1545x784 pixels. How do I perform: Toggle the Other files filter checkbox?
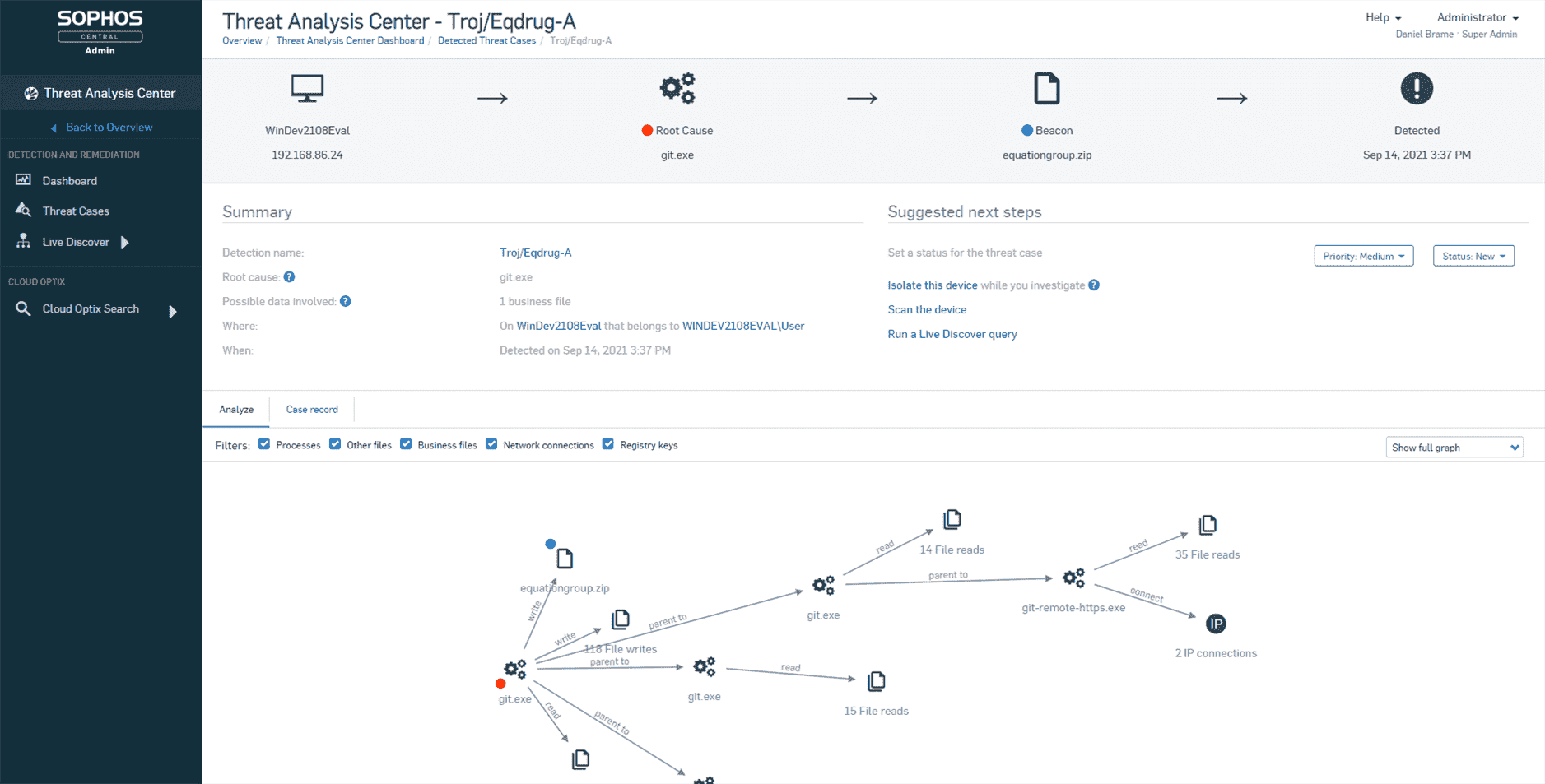tap(335, 444)
